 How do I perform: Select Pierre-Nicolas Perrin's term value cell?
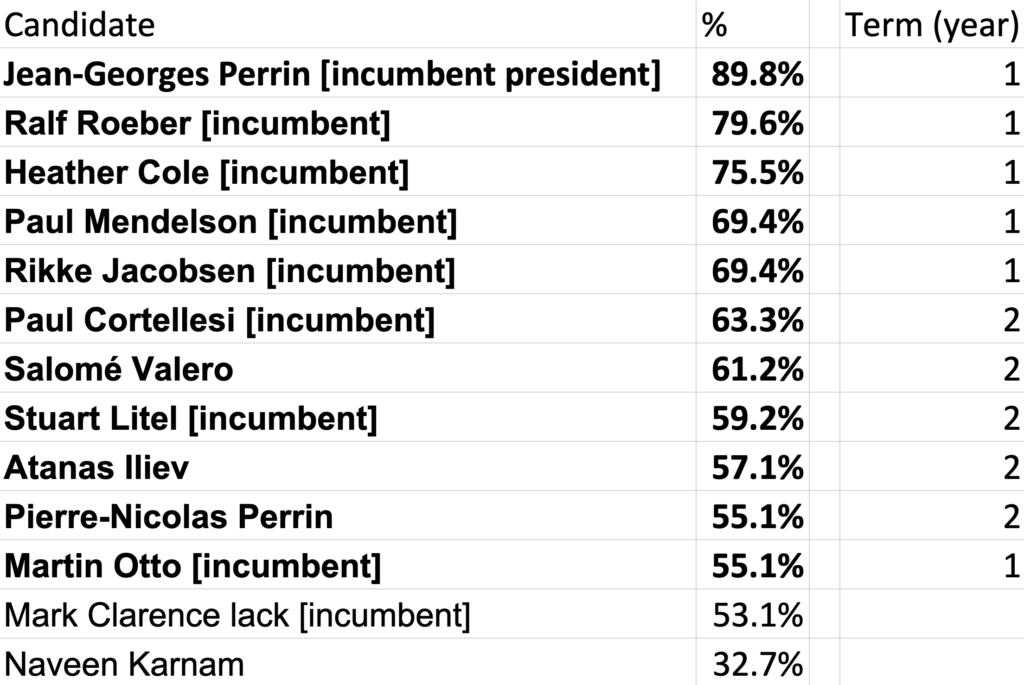(x=932, y=516)
